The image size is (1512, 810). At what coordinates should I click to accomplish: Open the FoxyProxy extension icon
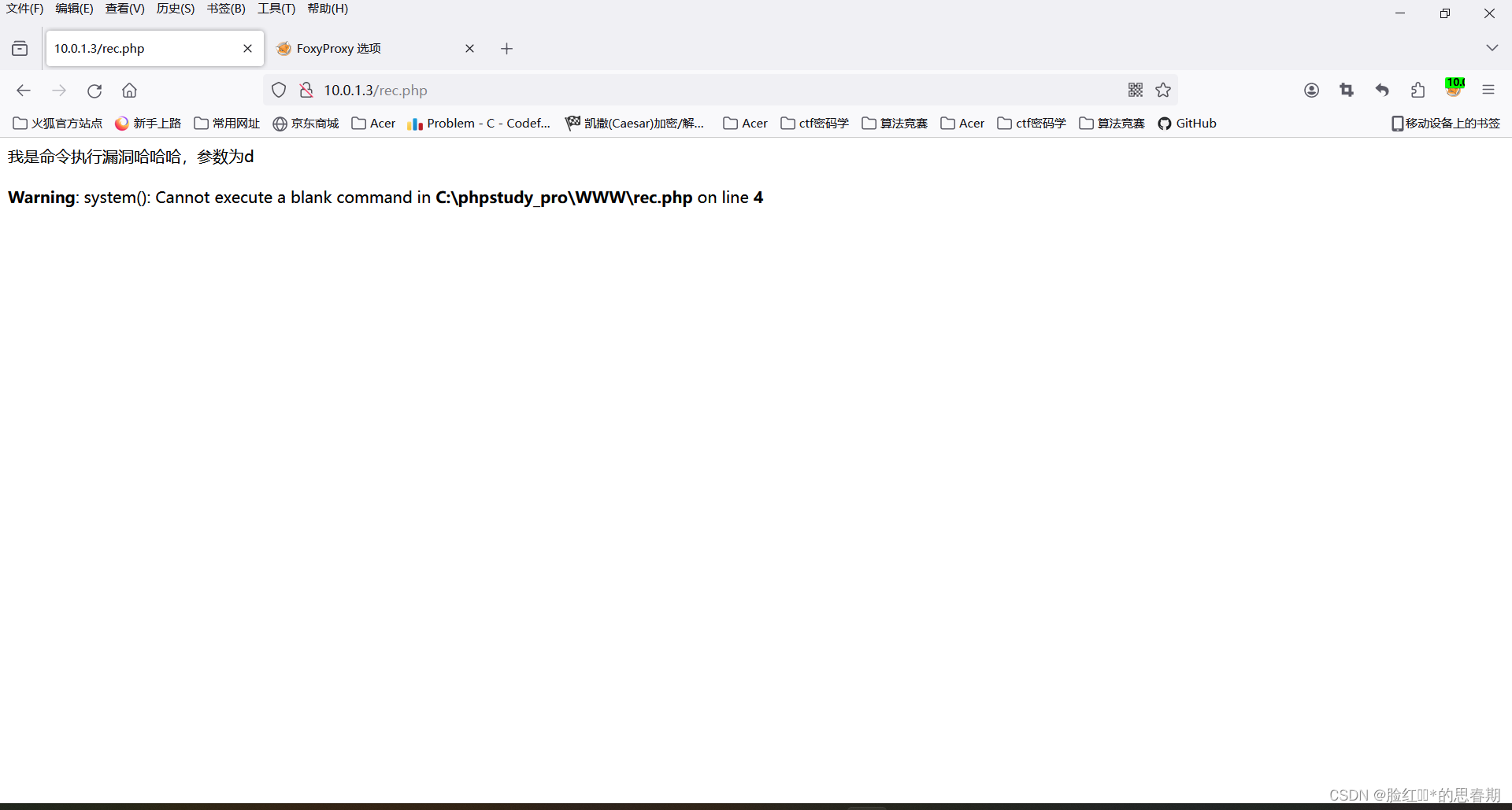1454,89
